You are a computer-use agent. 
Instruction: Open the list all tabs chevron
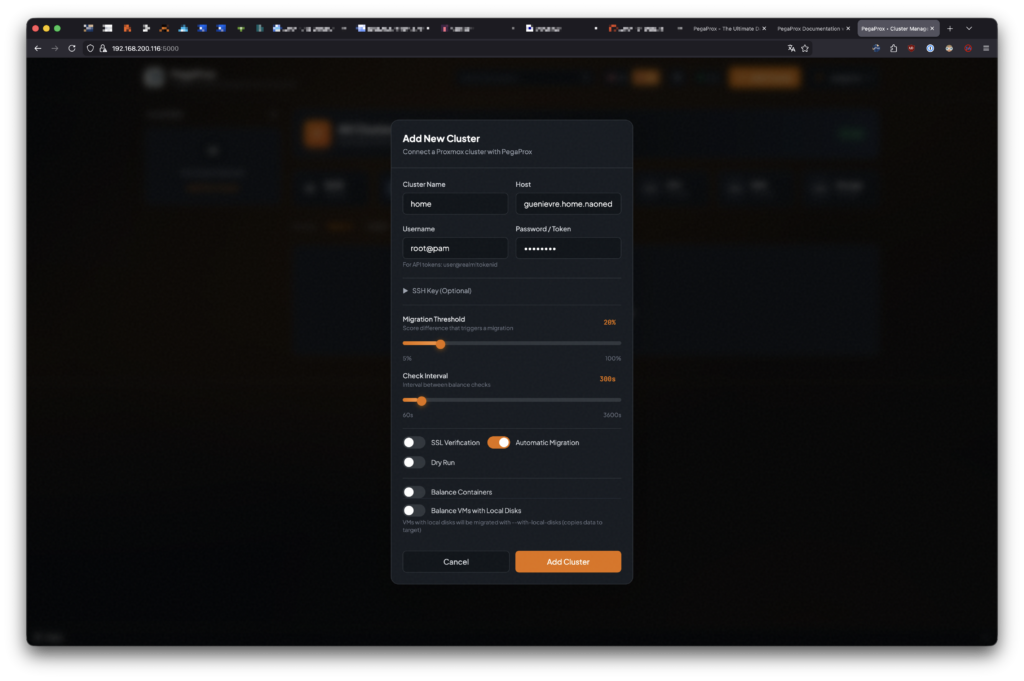(968, 28)
